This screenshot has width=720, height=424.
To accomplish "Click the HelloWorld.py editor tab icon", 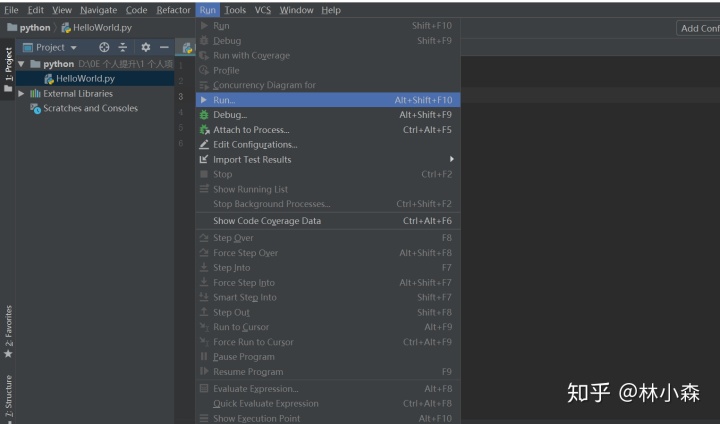I will click(x=187, y=47).
